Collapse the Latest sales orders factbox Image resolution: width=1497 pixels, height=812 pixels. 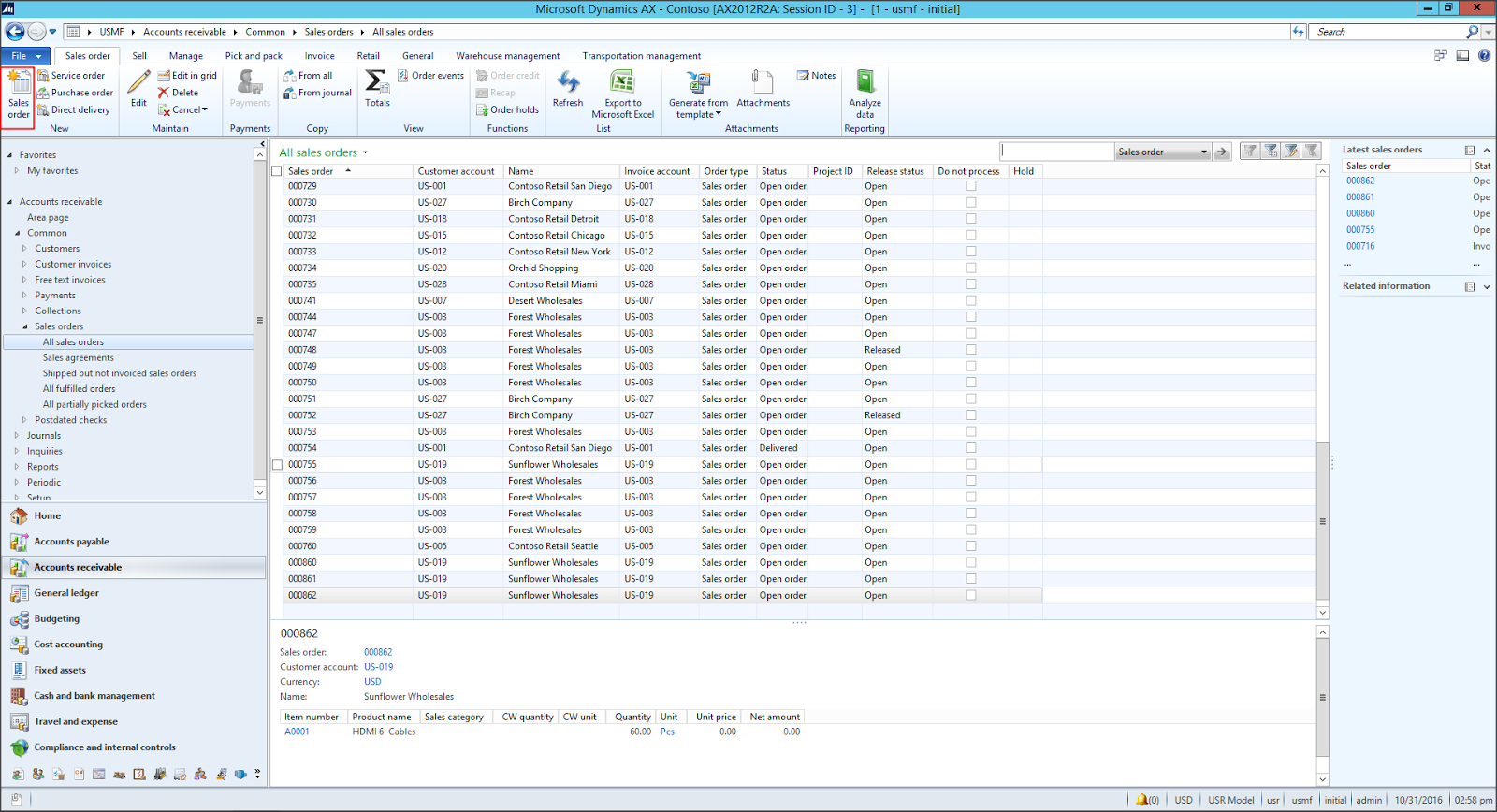pyautogui.click(x=1487, y=150)
